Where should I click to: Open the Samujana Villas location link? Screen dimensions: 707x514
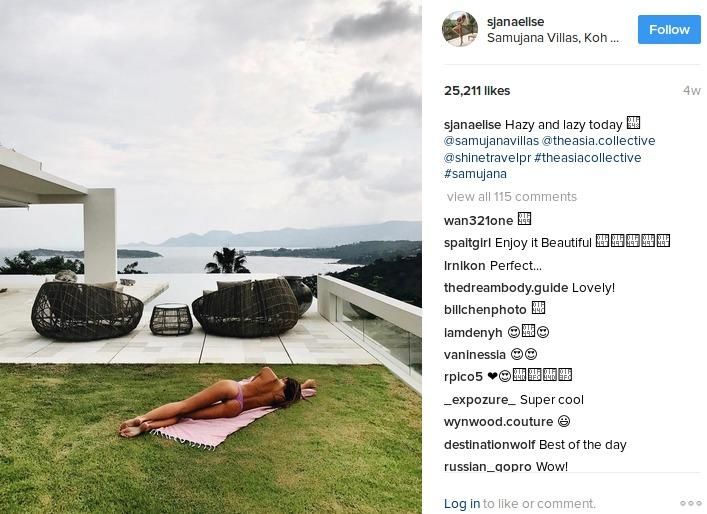[553, 38]
